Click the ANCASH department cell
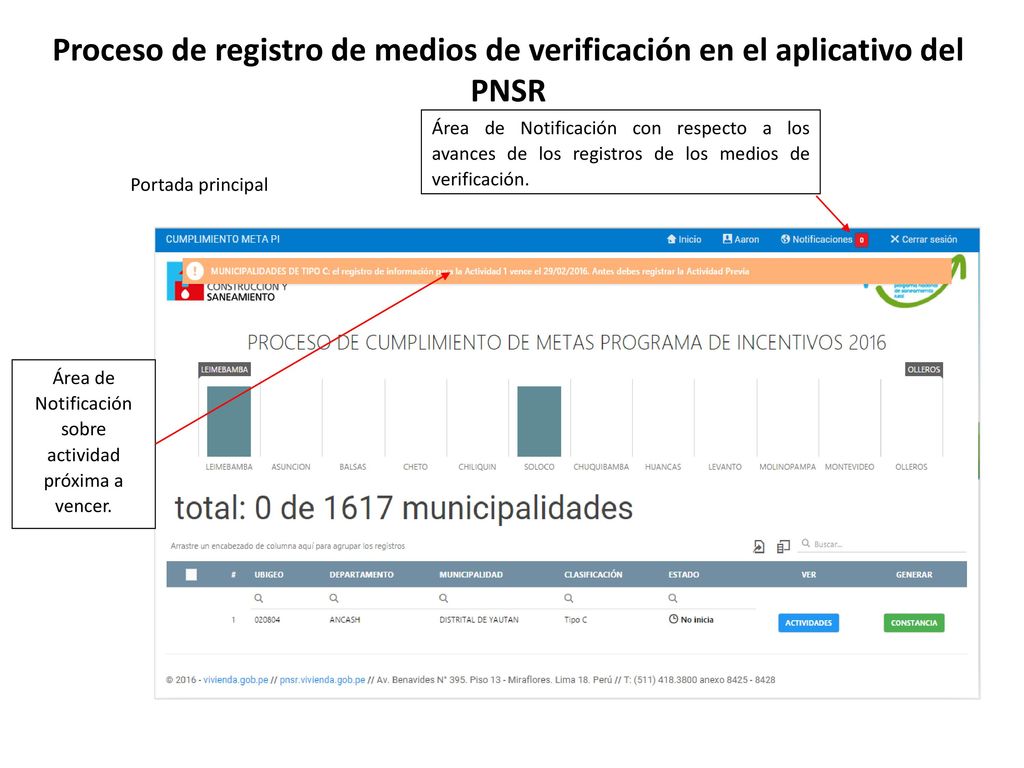This screenshot has width=1024, height=768. coord(345,620)
